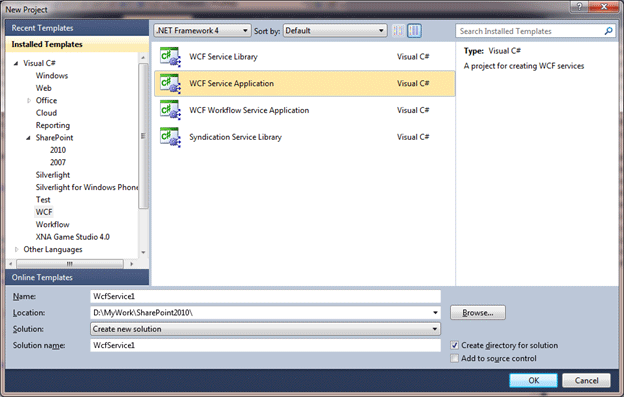Select SharePoint 2010 tree item
This screenshot has width=624, height=397.
pyautogui.click(x=58, y=150)
